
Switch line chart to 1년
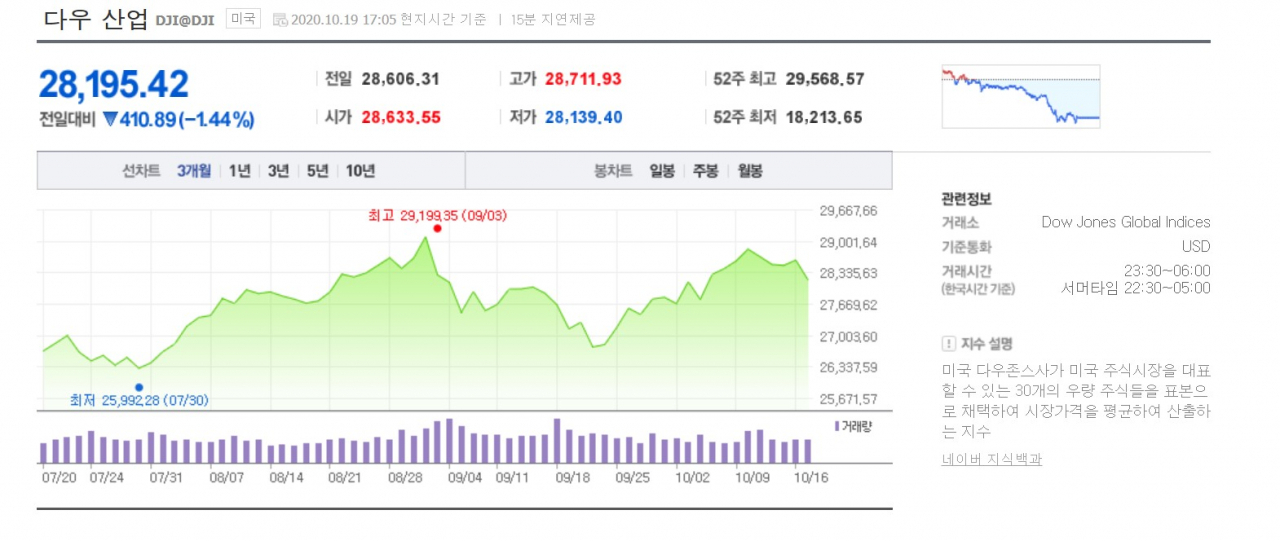[x=239, y=171]
